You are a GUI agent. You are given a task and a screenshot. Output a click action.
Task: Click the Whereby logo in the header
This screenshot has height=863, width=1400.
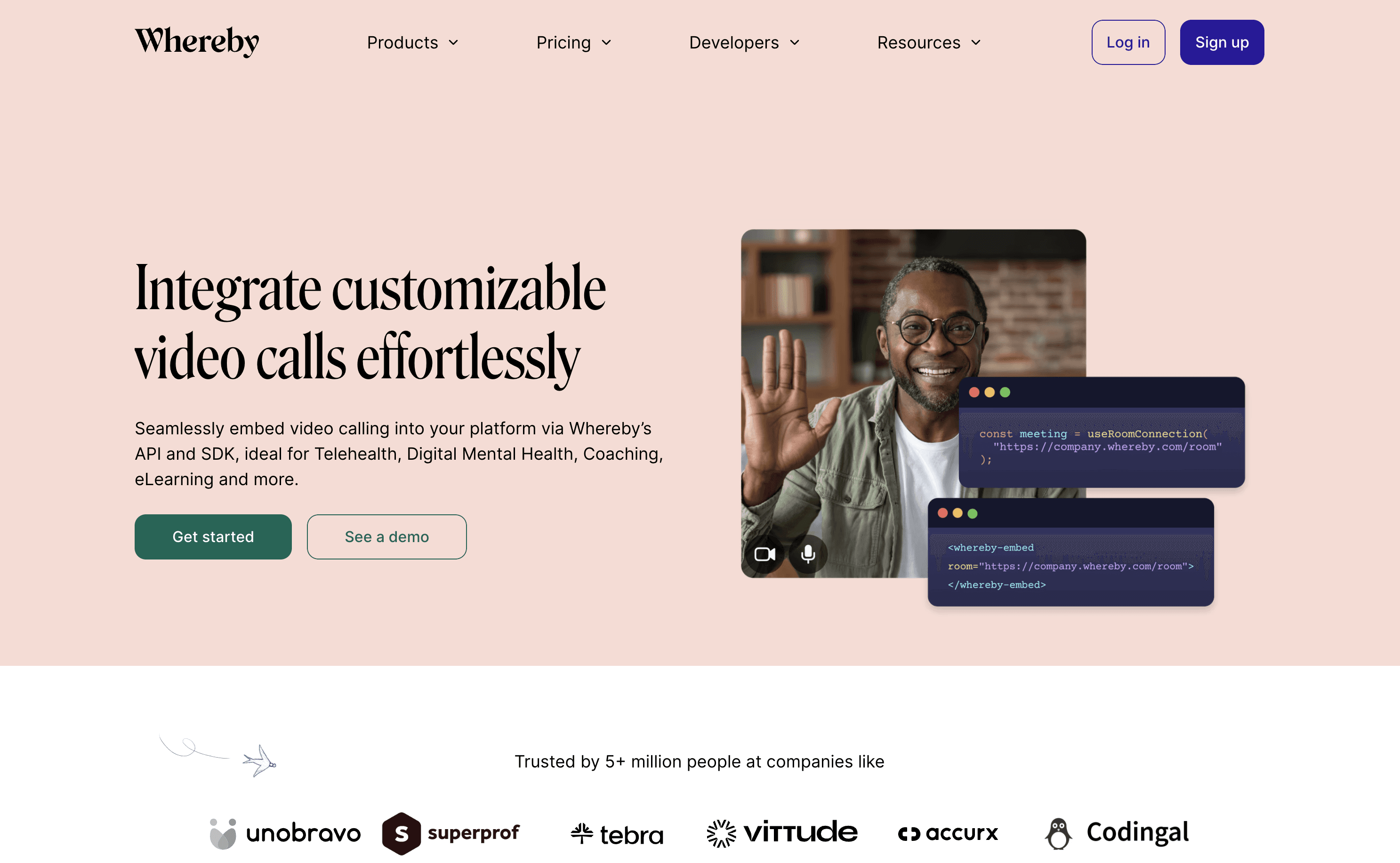point(197,42)
